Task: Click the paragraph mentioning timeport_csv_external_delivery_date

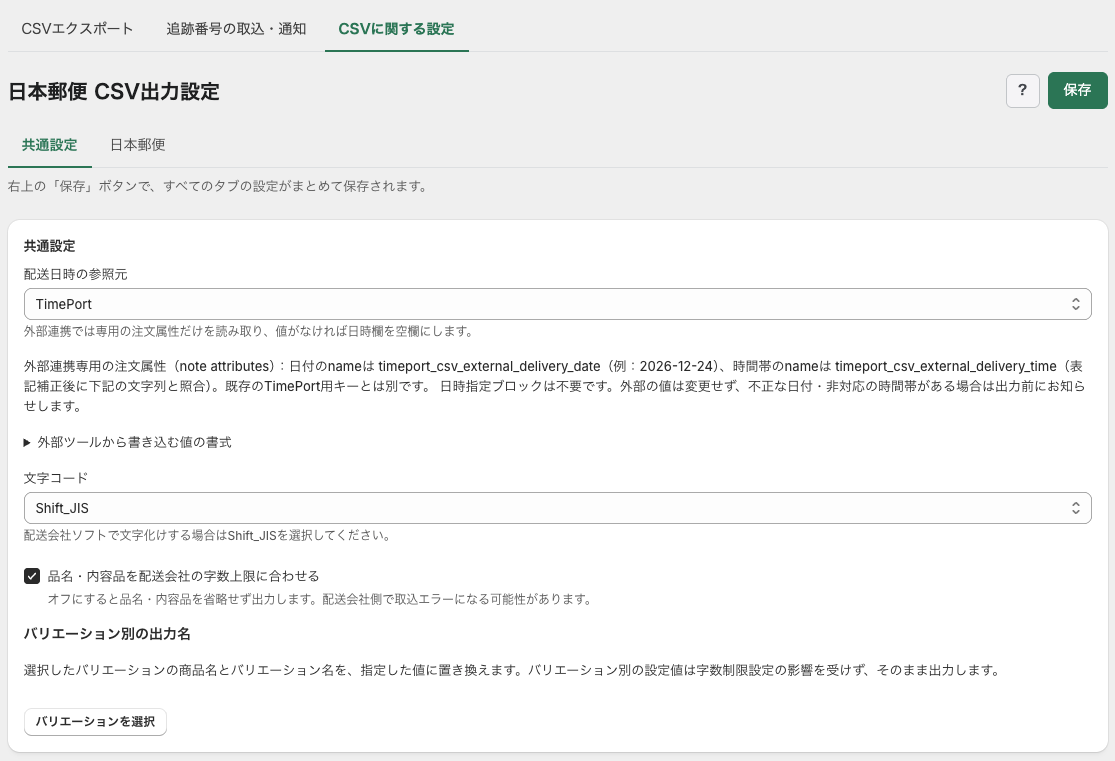Action: click(x=555, y=386)
